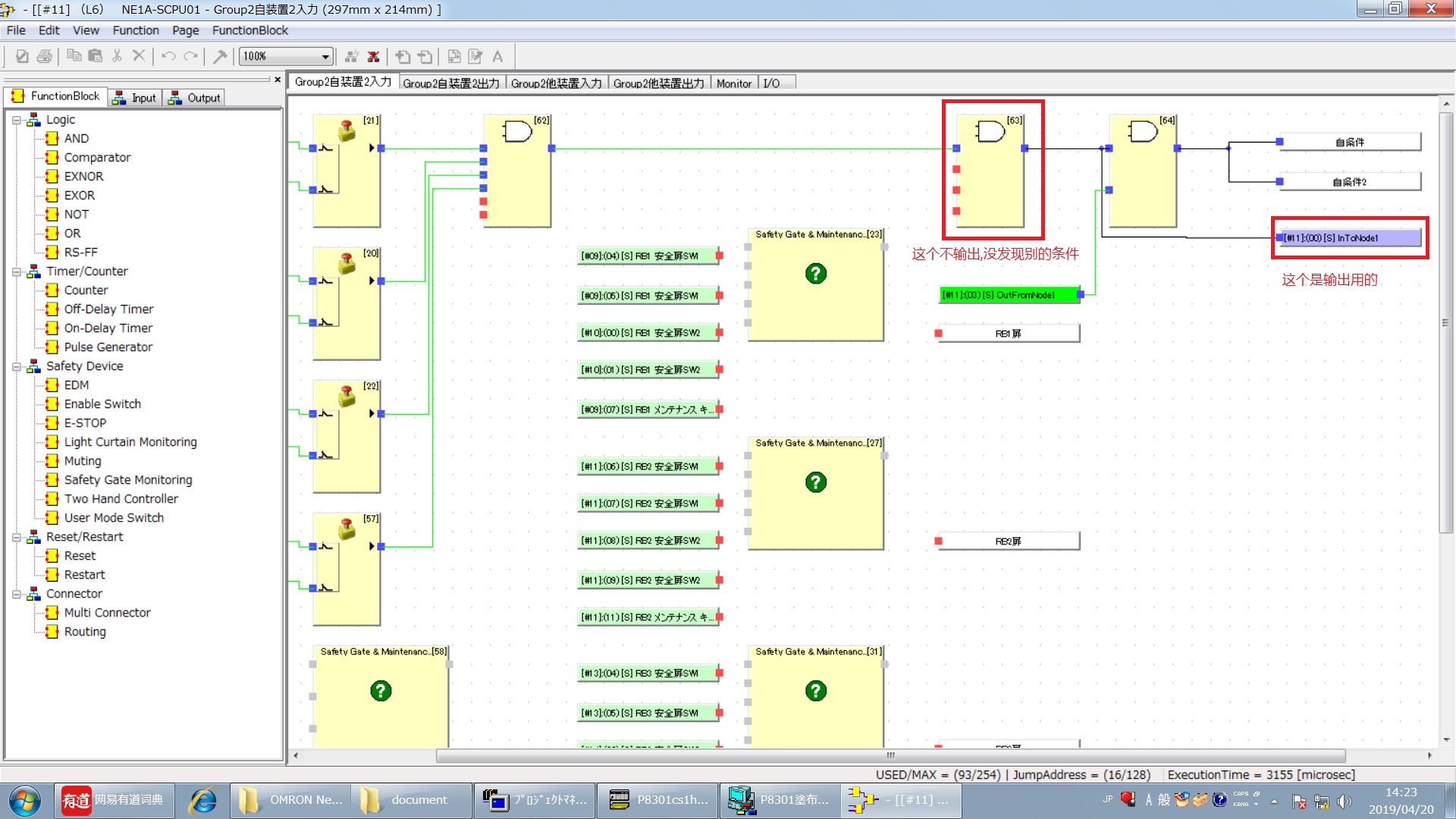Click the hammer build icon
Image resolution: width=1456 pixels, height=819 pixels.
pyautogui.click(x=220, y=56)
